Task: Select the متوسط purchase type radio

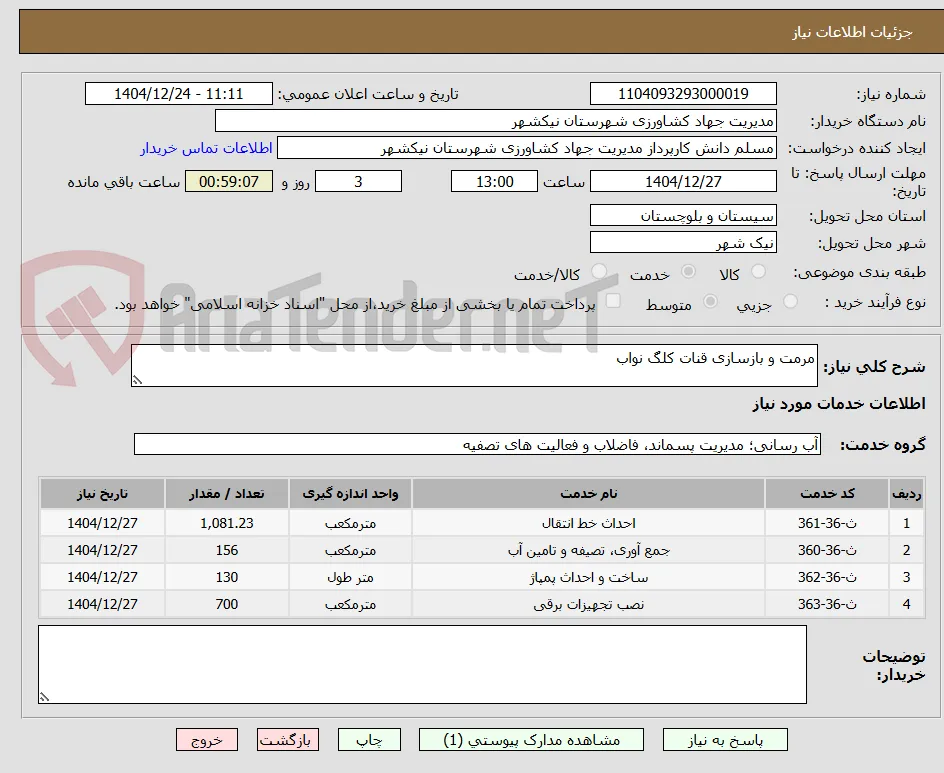Action: tap(710, 302)
